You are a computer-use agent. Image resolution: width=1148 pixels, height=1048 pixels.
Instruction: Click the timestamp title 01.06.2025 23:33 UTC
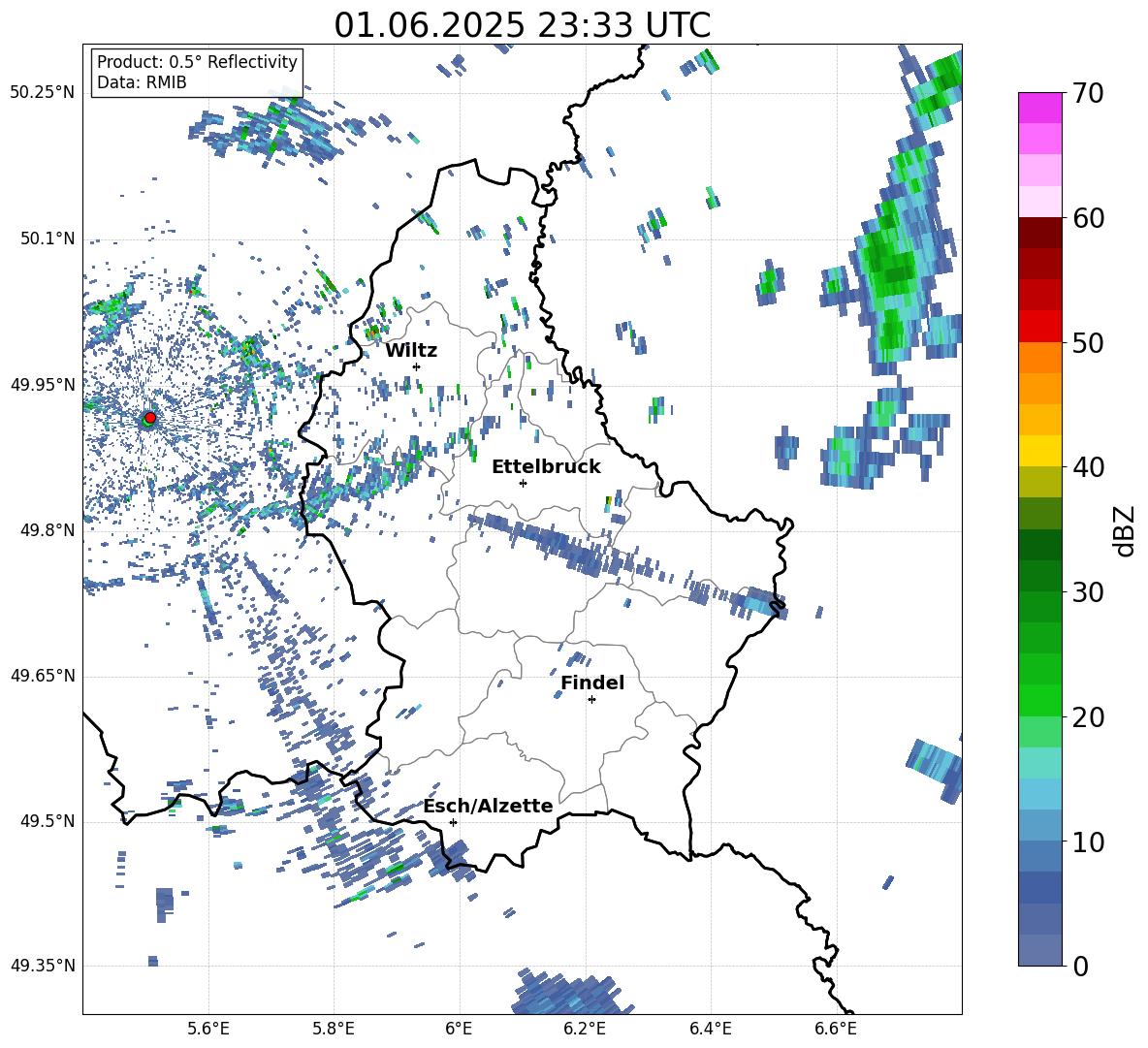point(522,25)
